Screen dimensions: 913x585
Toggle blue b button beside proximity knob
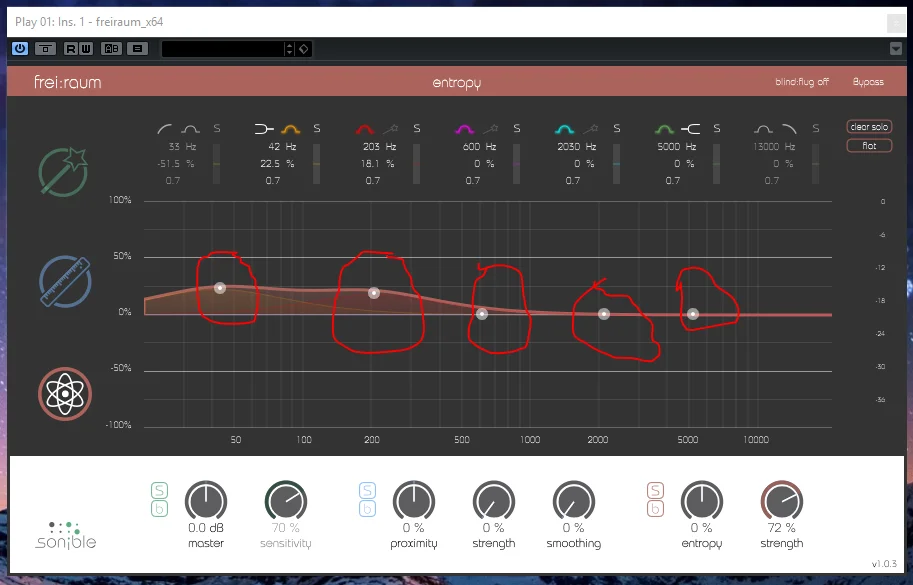367,509
